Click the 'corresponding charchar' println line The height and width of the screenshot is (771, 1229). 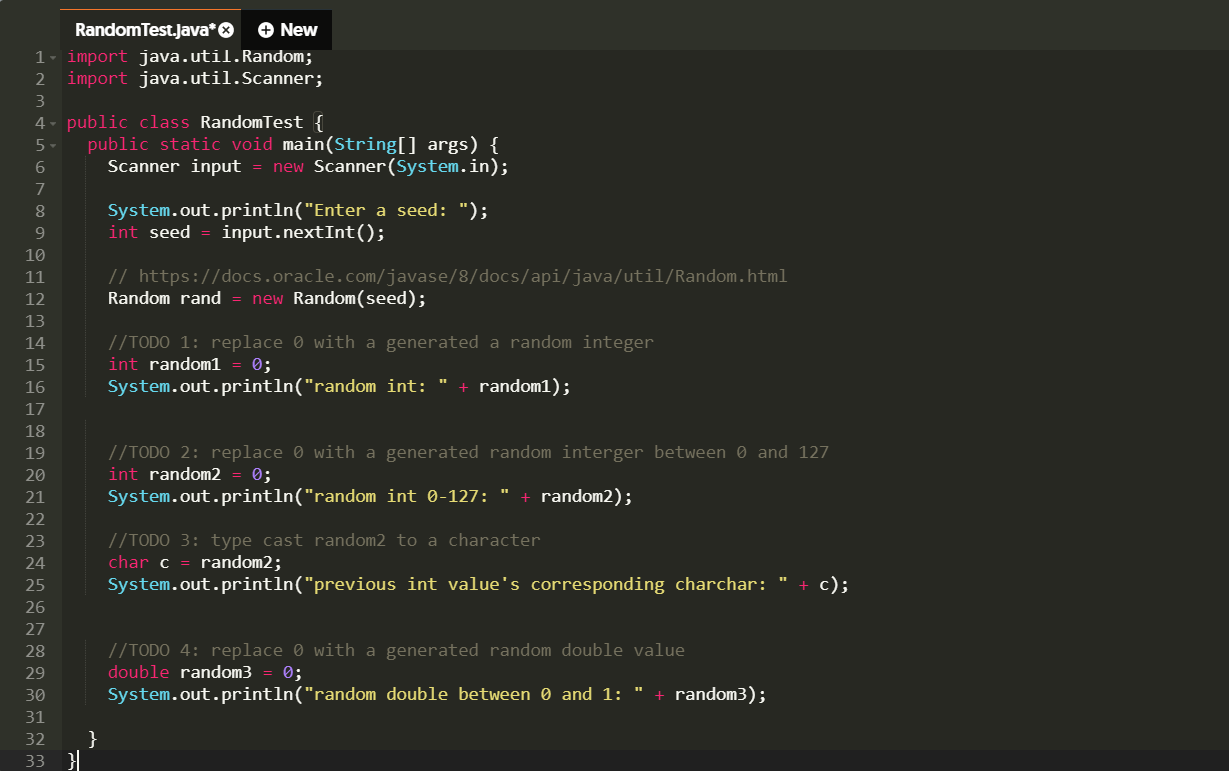pos(478,585)
